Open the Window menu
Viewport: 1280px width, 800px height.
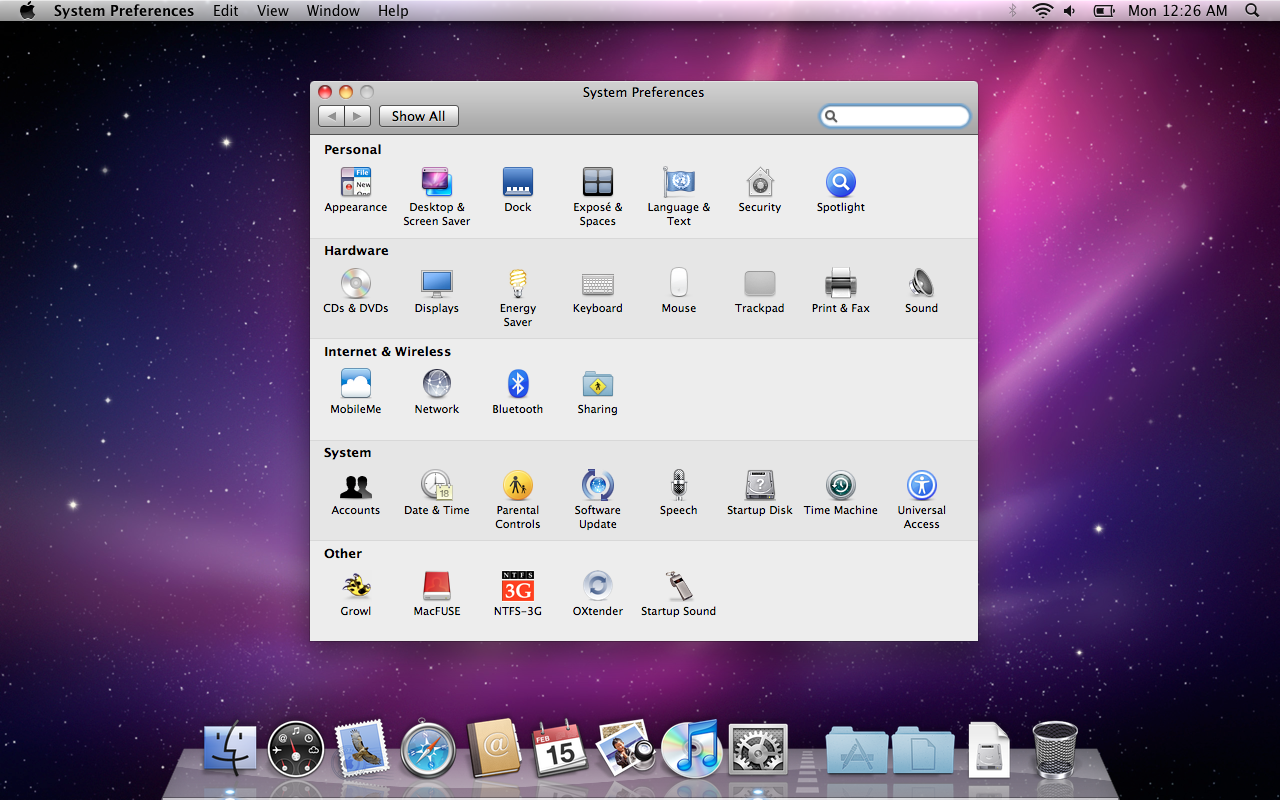333,11
